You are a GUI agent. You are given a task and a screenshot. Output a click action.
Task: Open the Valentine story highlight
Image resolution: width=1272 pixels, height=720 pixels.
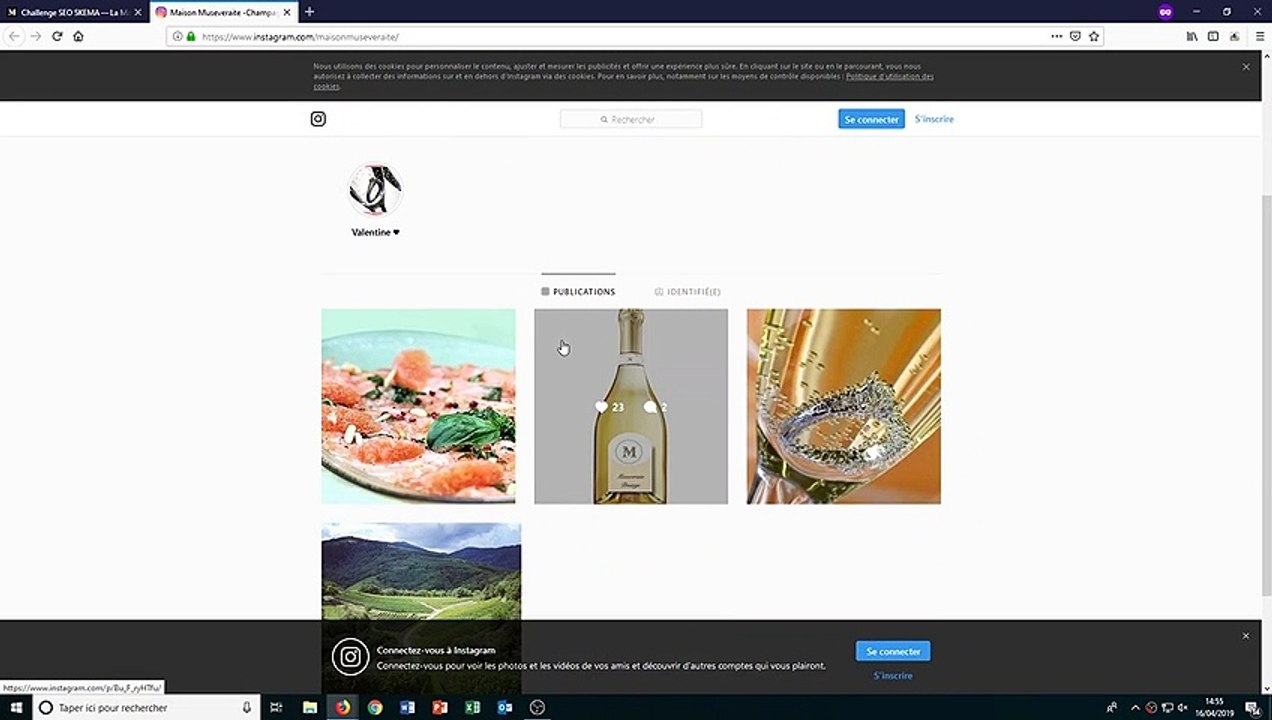(375, 190)
